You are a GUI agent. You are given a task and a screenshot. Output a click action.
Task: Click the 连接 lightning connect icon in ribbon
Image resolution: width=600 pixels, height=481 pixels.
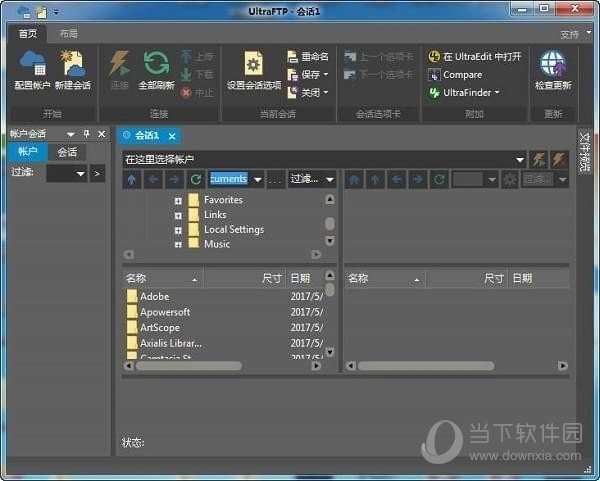click(119, 63)
